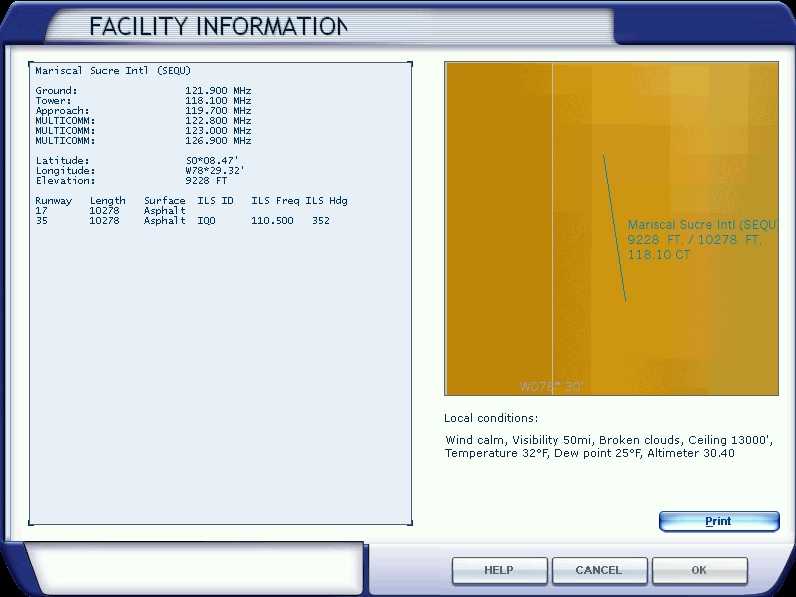Dismiss dialog with the CANCEL button
Image resolution: width=796 pixels, height=597 pixels.
pyautogui.click(x=599, y=570)
